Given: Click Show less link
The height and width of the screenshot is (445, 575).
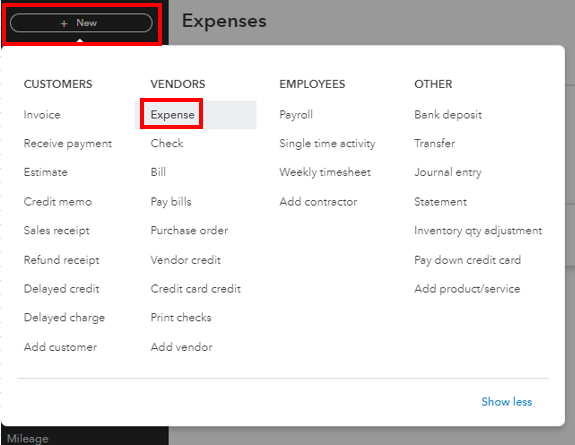Looking at the screenshot, I should (x=506, y=402).
